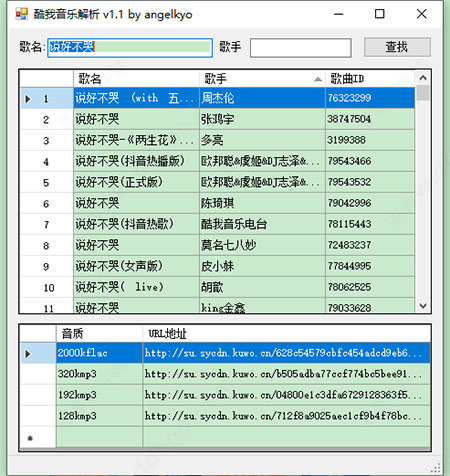Select song 说好不哭(女声版)
The image size is (450, 476).
(x=136, y=266)
